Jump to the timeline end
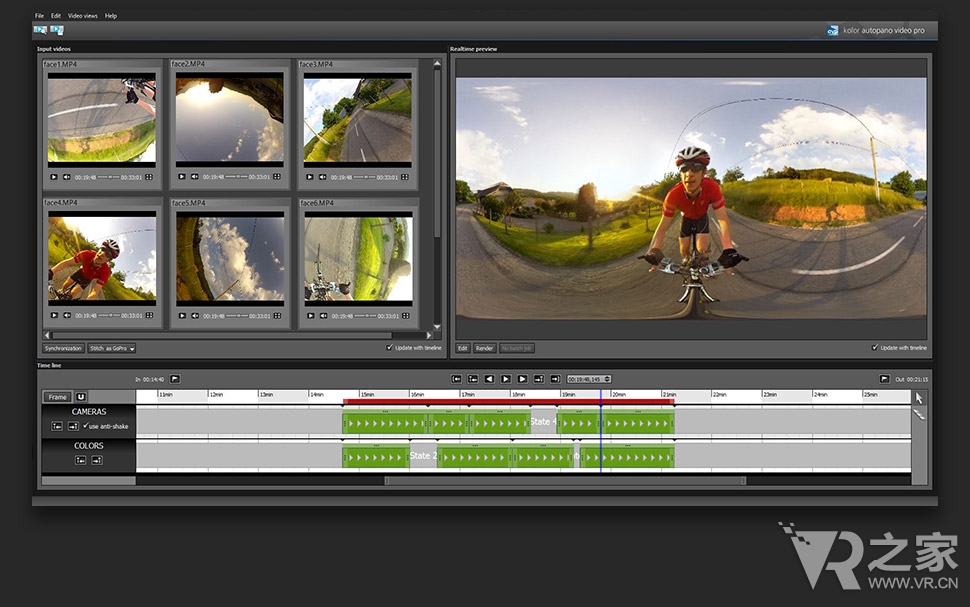The image size is (970, 607). (556, 379)
